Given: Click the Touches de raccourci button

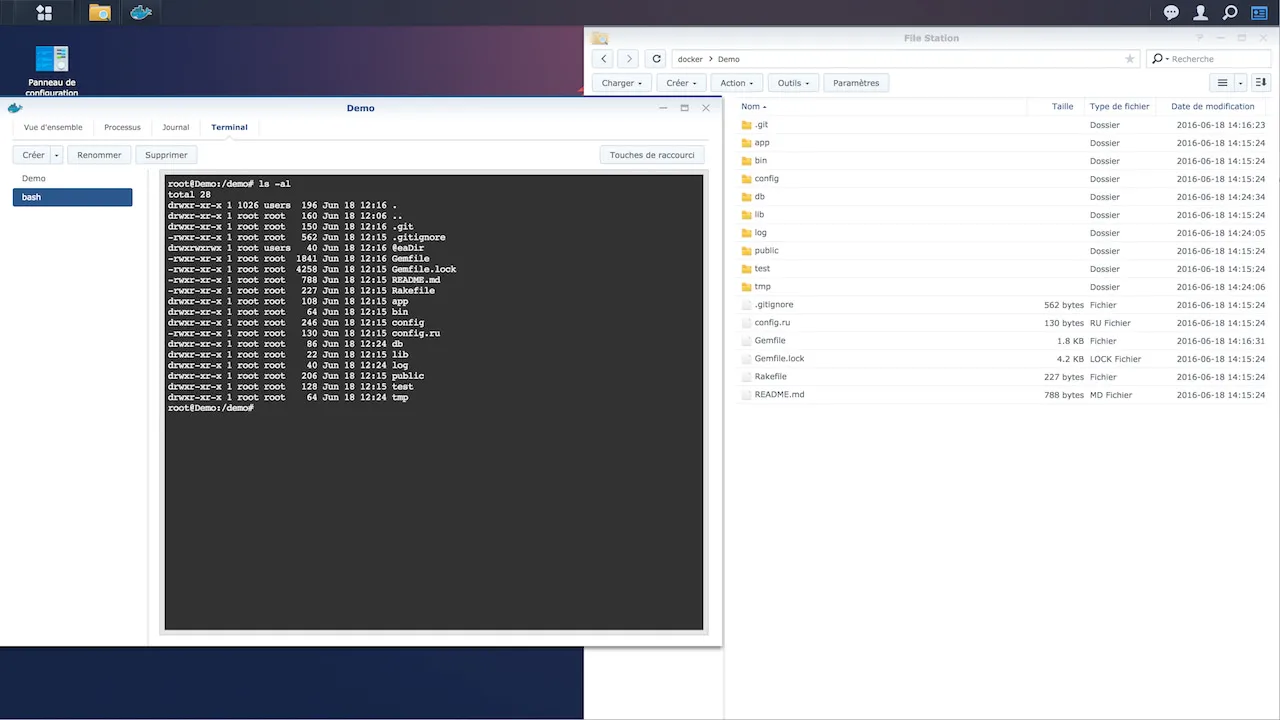Looking at the screenshot, I should (x=652, y=155).
